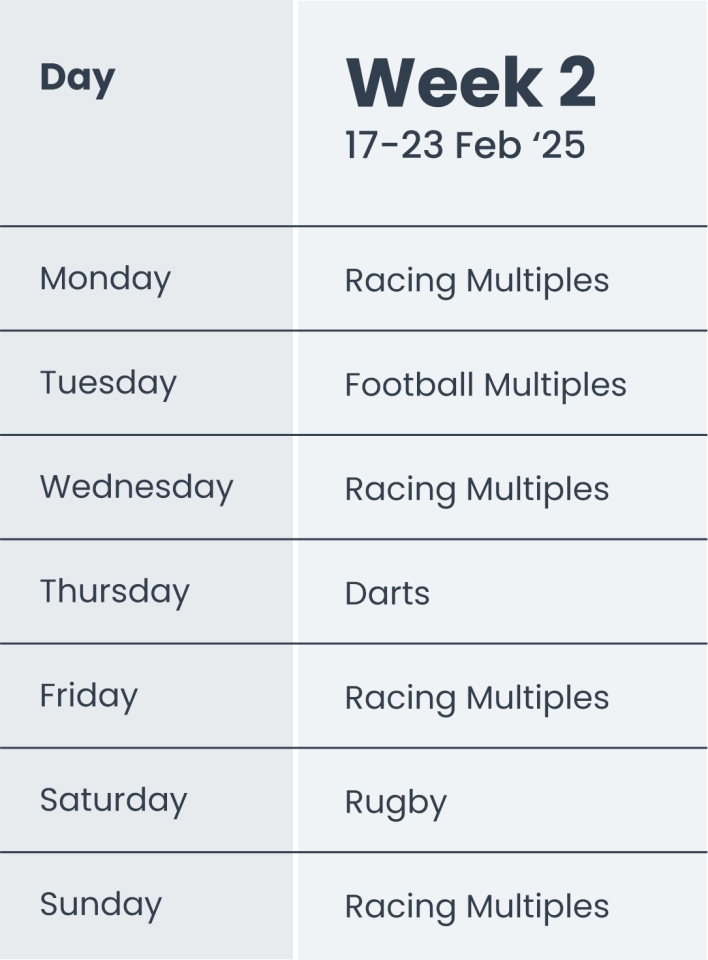Select the Sunday row label

(100, 904)
